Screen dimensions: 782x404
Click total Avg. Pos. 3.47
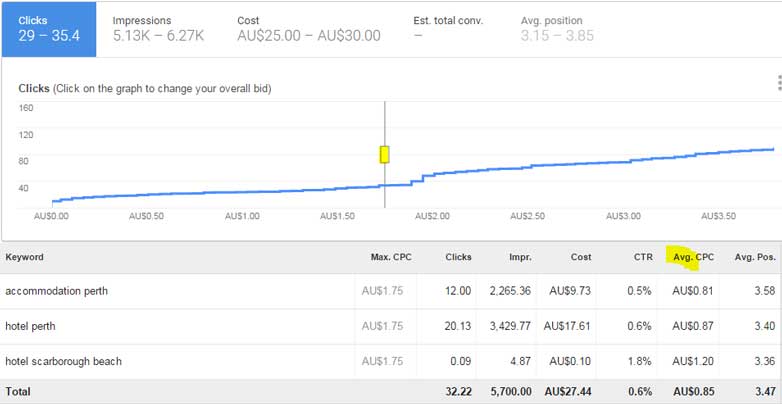coord(765,392)
